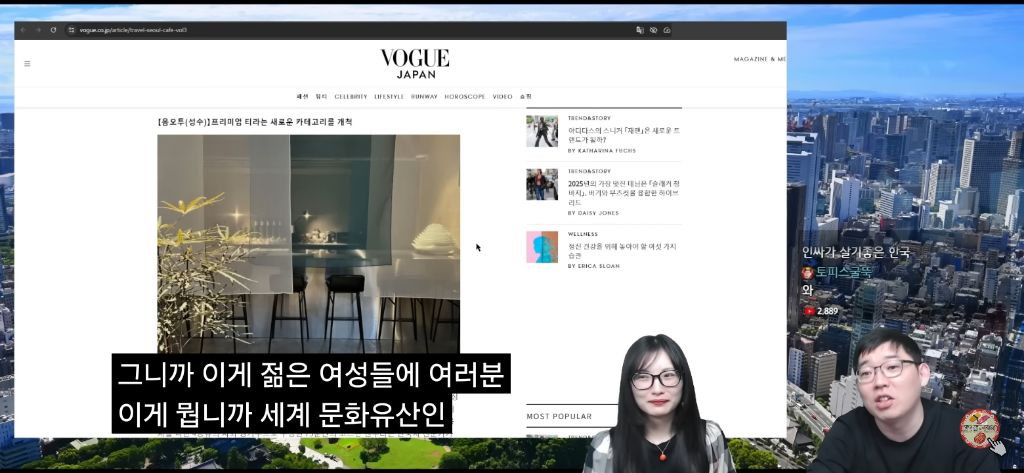Image resolution: width=1024 pixels, height=473 pixels.
Task: Click the TREND&STORY label above denim article
Action: point(589,171)
